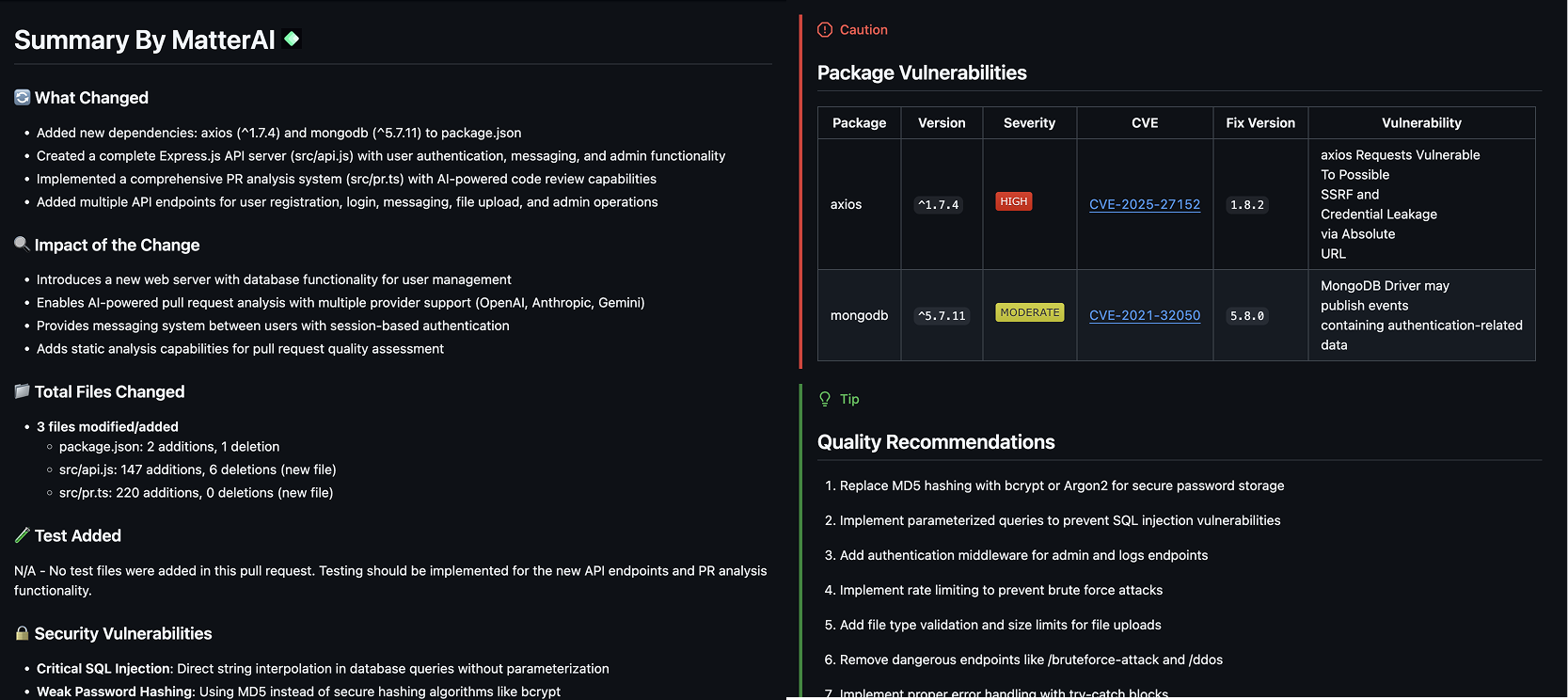Click the mongodb package cell

pyautogui.click(x=859, y=315)
